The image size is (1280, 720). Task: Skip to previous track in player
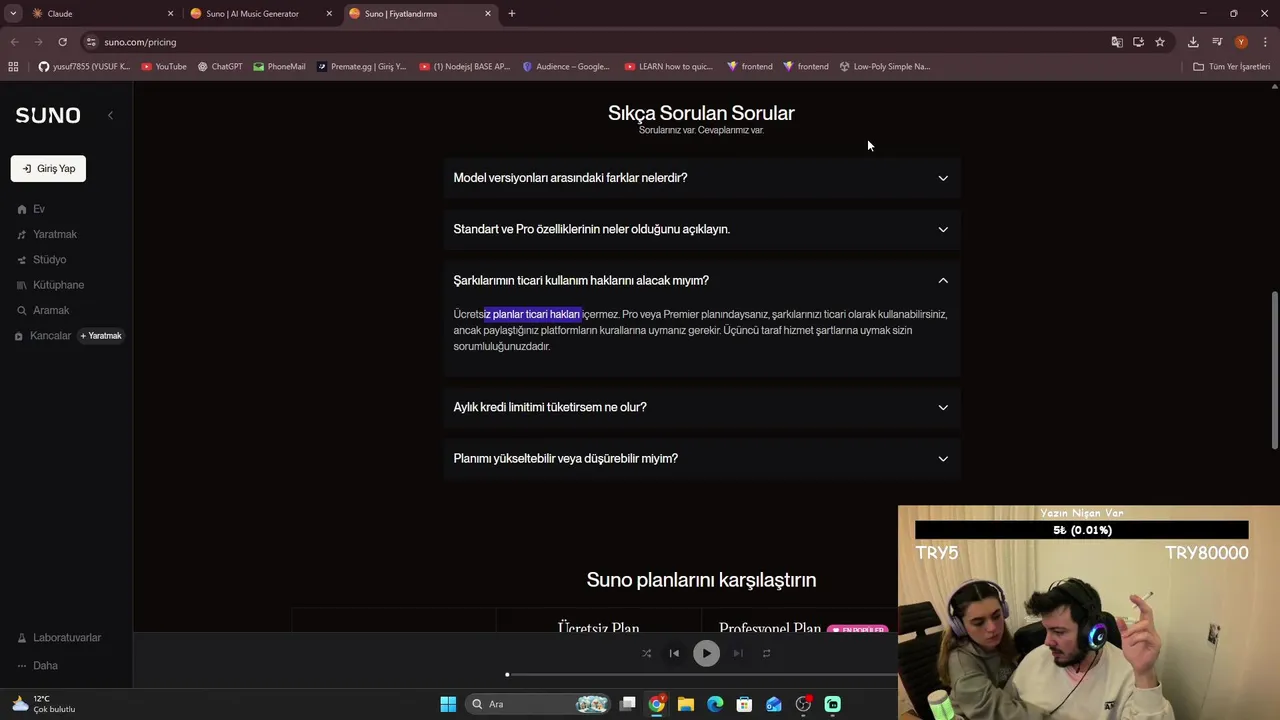point(674,653)
